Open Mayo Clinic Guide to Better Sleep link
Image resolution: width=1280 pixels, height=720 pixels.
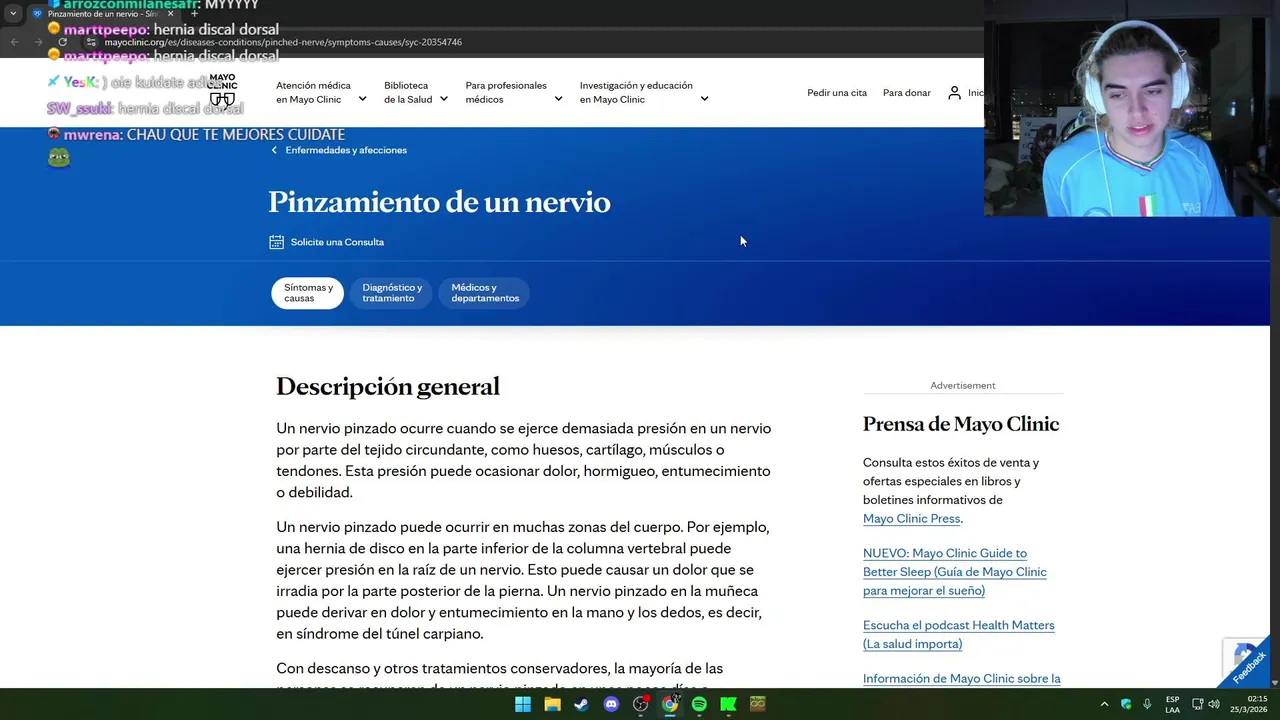click(x=955, y=571)
